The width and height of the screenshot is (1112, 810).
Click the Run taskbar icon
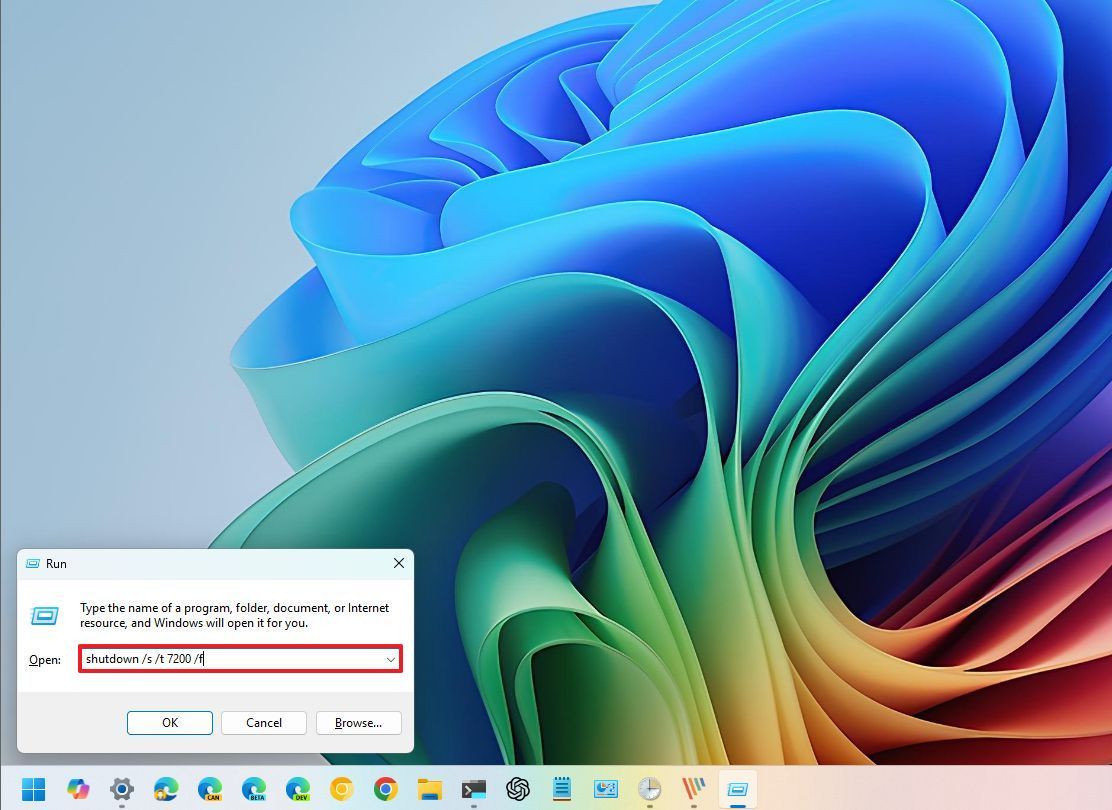pyautogui.click(x=738, y=789)
